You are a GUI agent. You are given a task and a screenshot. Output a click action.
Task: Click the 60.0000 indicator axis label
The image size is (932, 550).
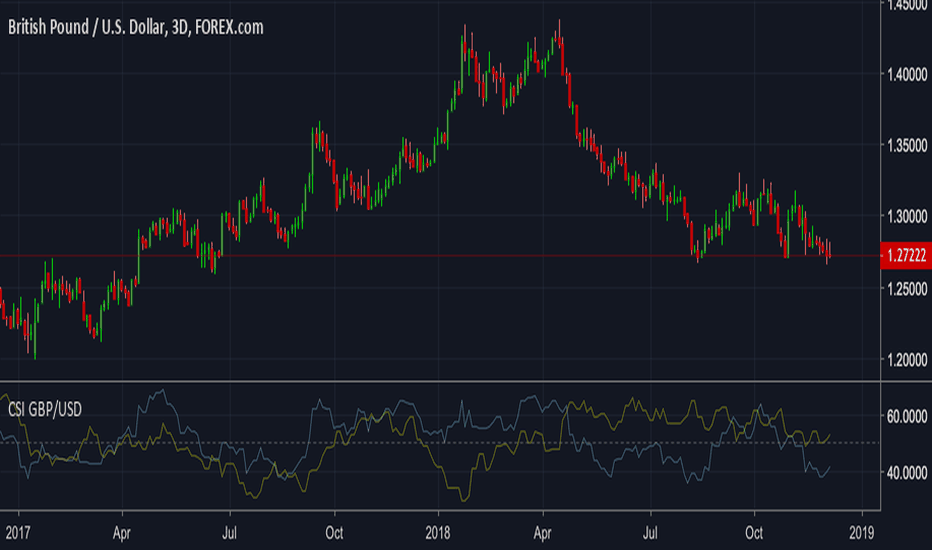pyautogui.click(x=907, y=416)
